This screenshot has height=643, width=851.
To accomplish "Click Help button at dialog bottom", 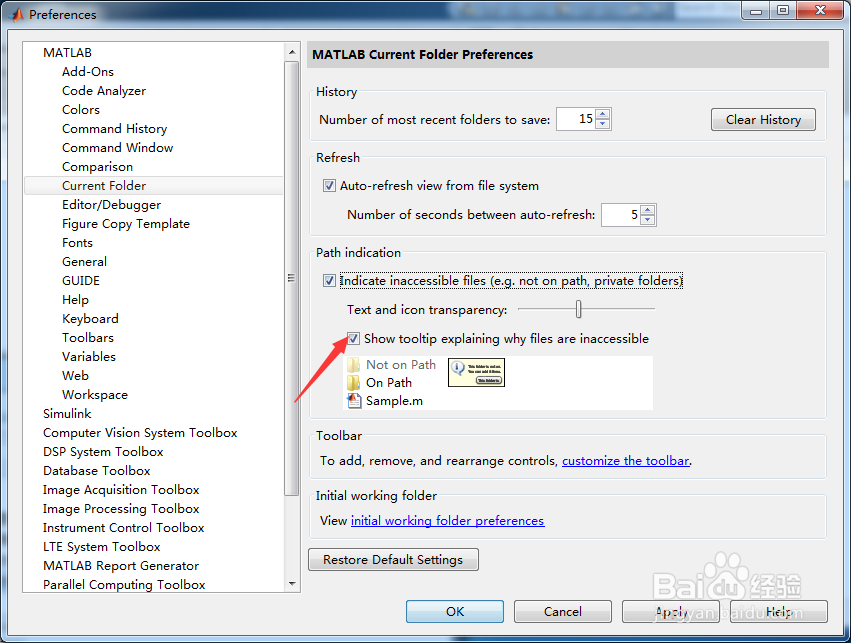I will coord(779,612).
